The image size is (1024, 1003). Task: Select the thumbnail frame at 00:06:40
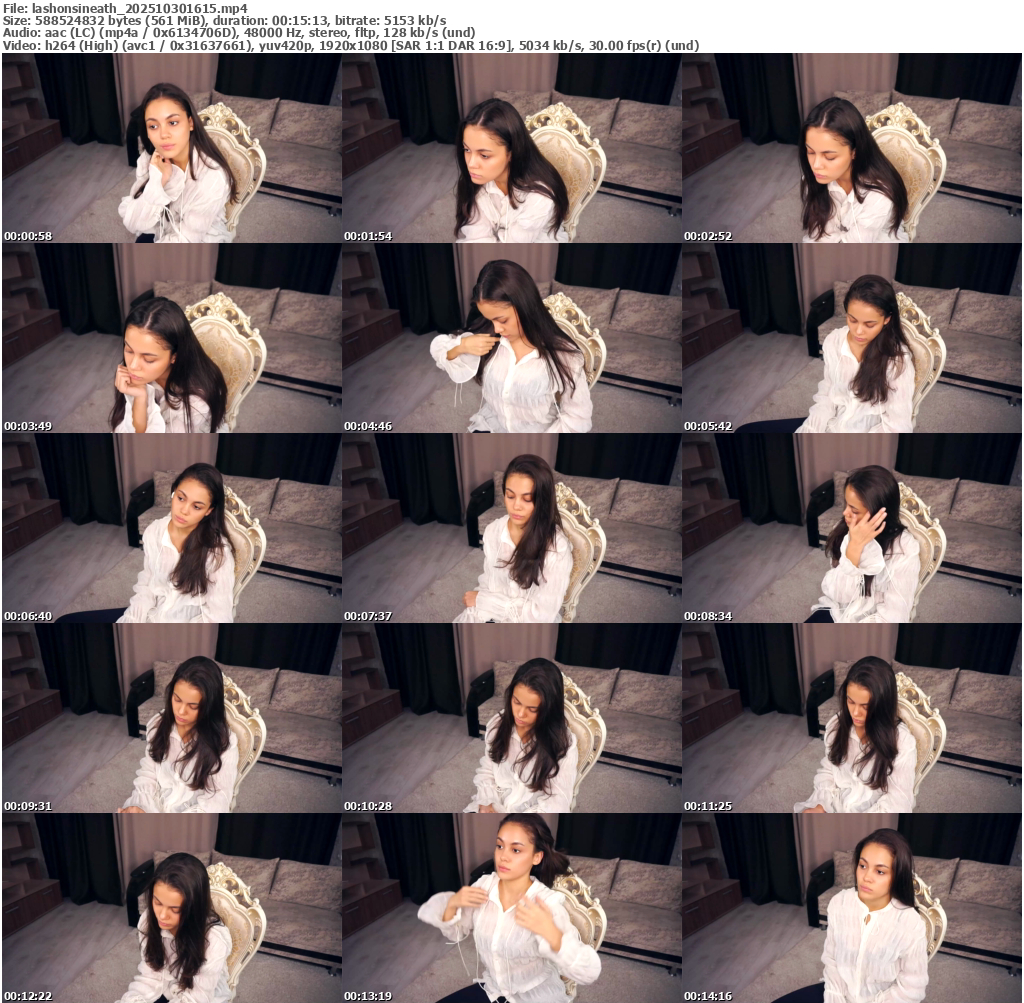(x=172, y=528)
